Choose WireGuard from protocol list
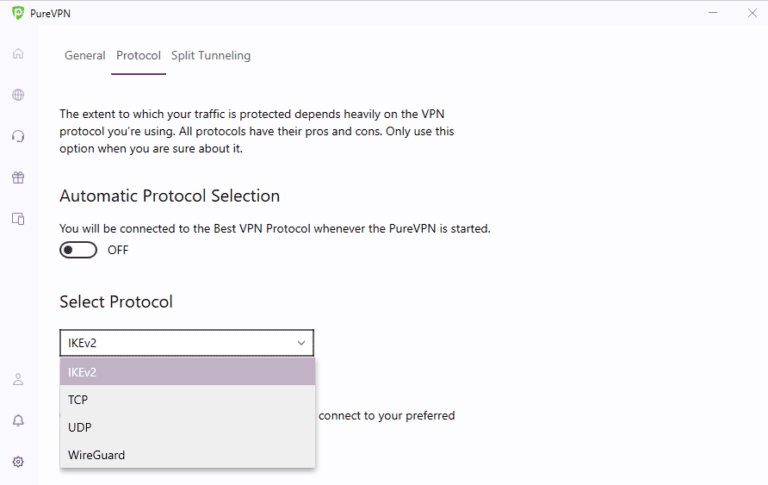Image resolution: width=768 pixels, height=485 pixels. (187, 455)
